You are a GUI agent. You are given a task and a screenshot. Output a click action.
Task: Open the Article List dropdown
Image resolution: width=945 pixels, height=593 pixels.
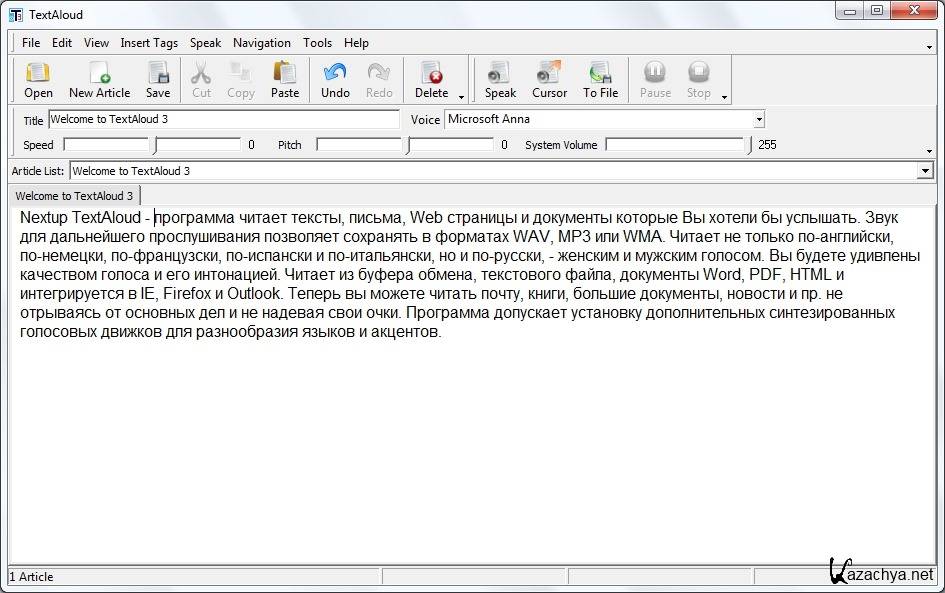[x=924, y=171]
